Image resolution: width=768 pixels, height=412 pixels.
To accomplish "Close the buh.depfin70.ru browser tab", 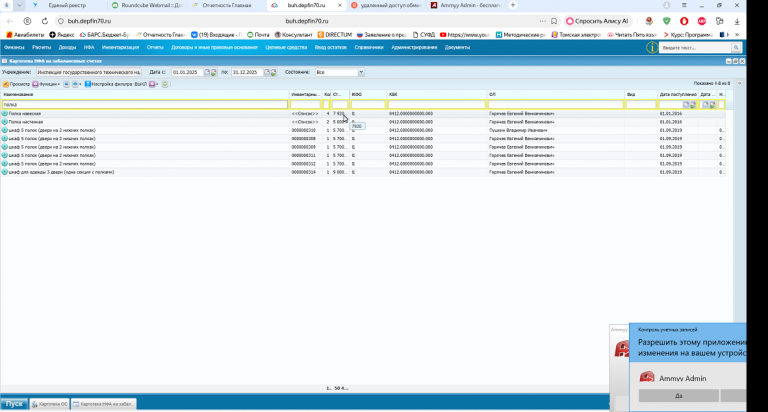I will pyautogui.click(x=340, y=5).
